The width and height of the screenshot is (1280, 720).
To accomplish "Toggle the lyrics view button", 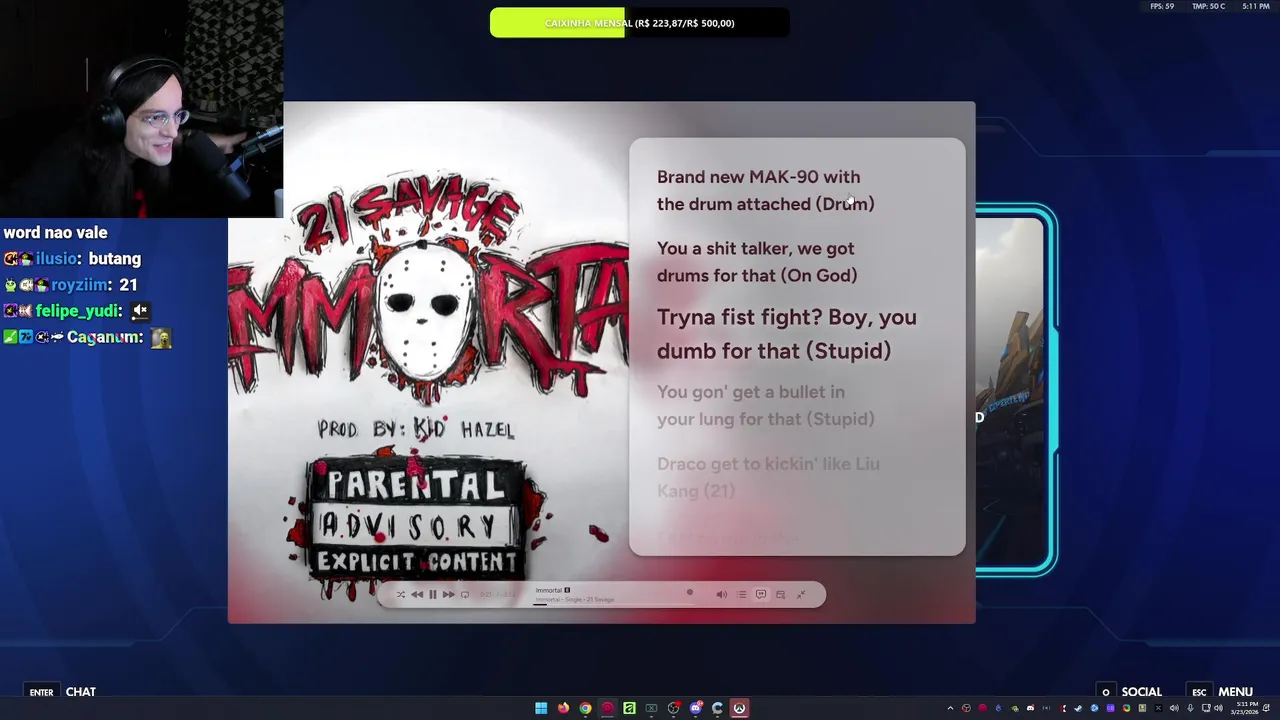I will coord(761,594).
